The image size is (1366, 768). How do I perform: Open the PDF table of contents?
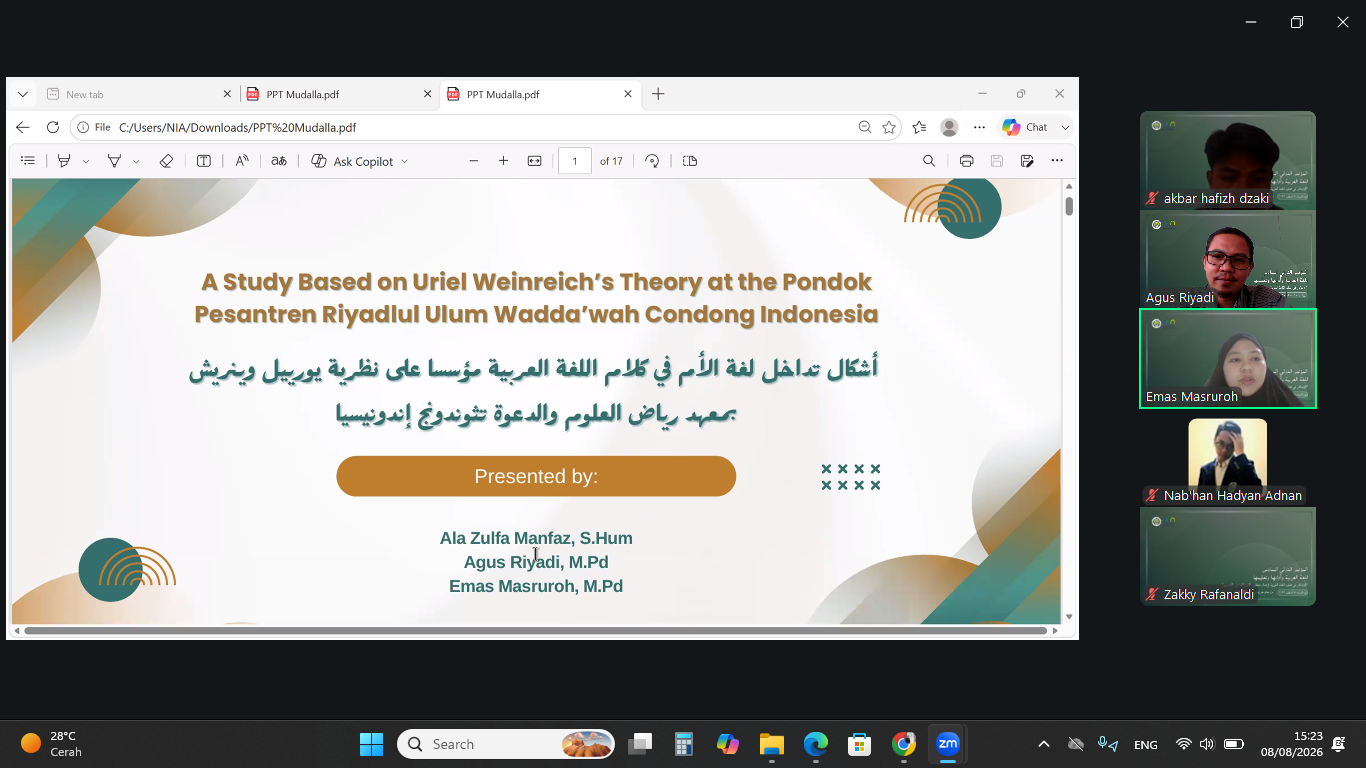tap(28, 161)
